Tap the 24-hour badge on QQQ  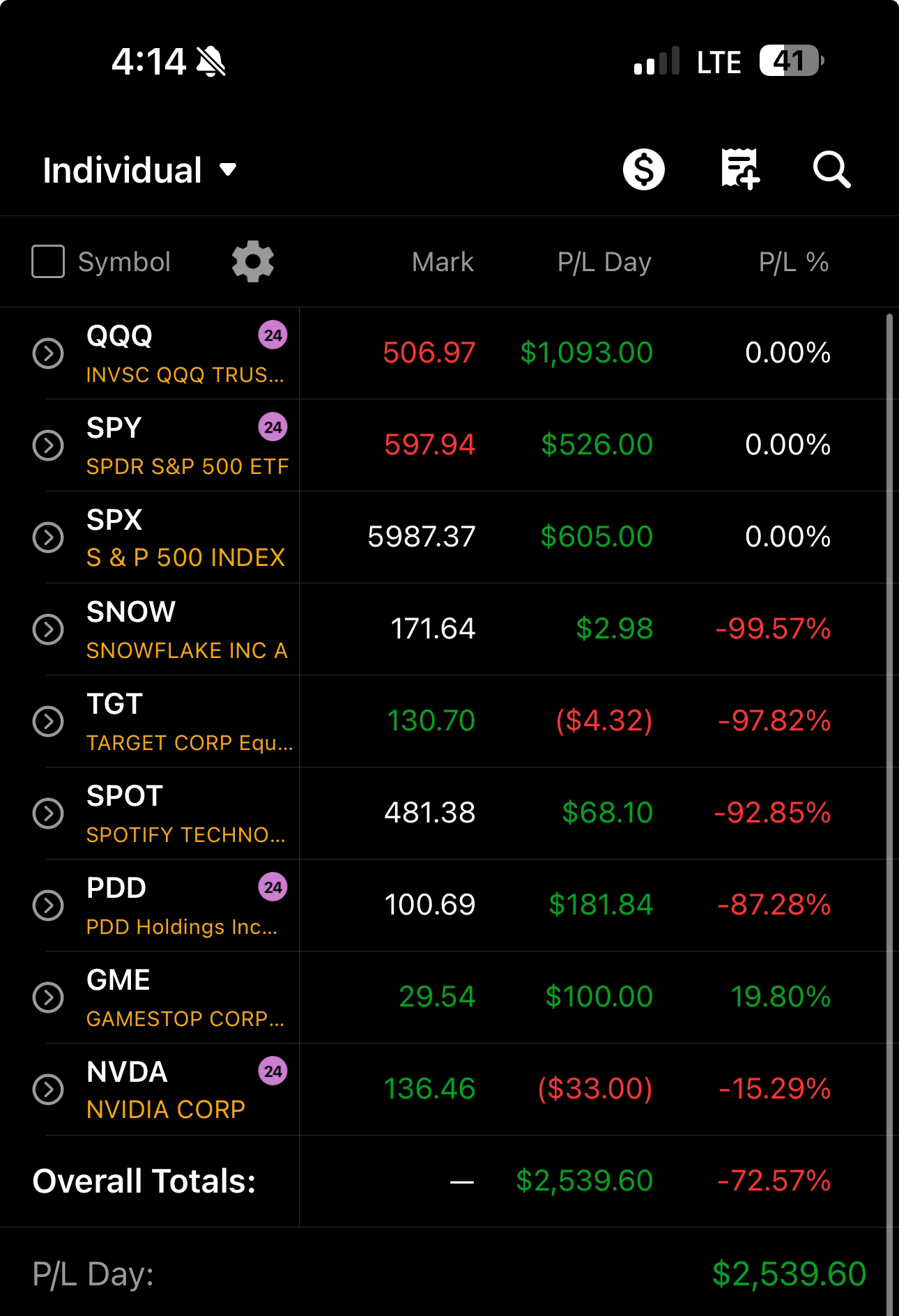(272, 335)
